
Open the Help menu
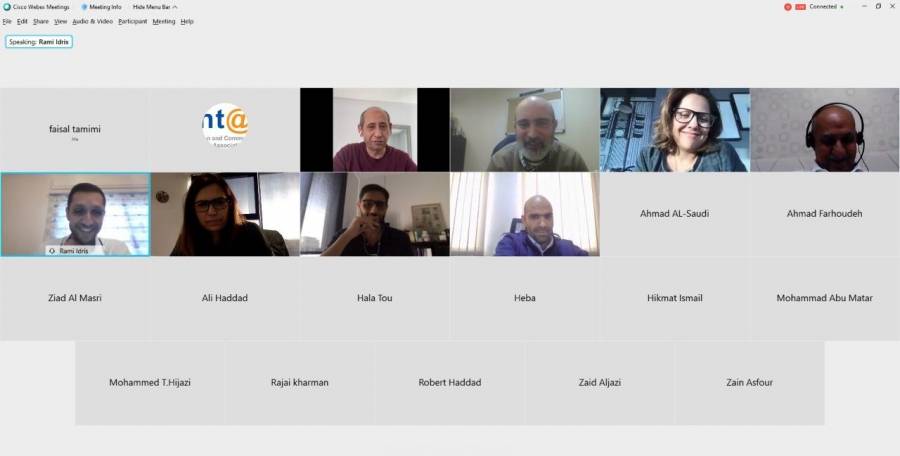pyautogui.click(x=187, y=21)
